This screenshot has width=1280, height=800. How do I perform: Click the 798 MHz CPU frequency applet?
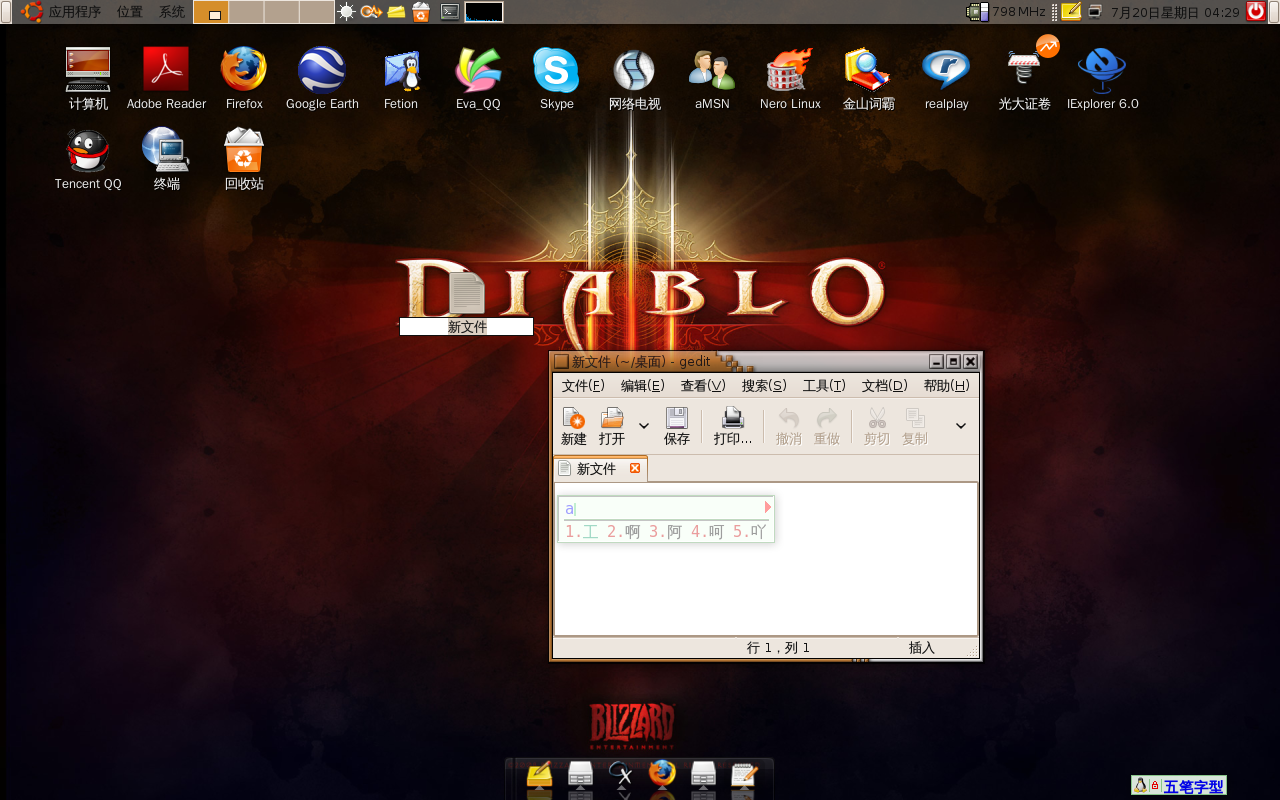[1006, 12]
